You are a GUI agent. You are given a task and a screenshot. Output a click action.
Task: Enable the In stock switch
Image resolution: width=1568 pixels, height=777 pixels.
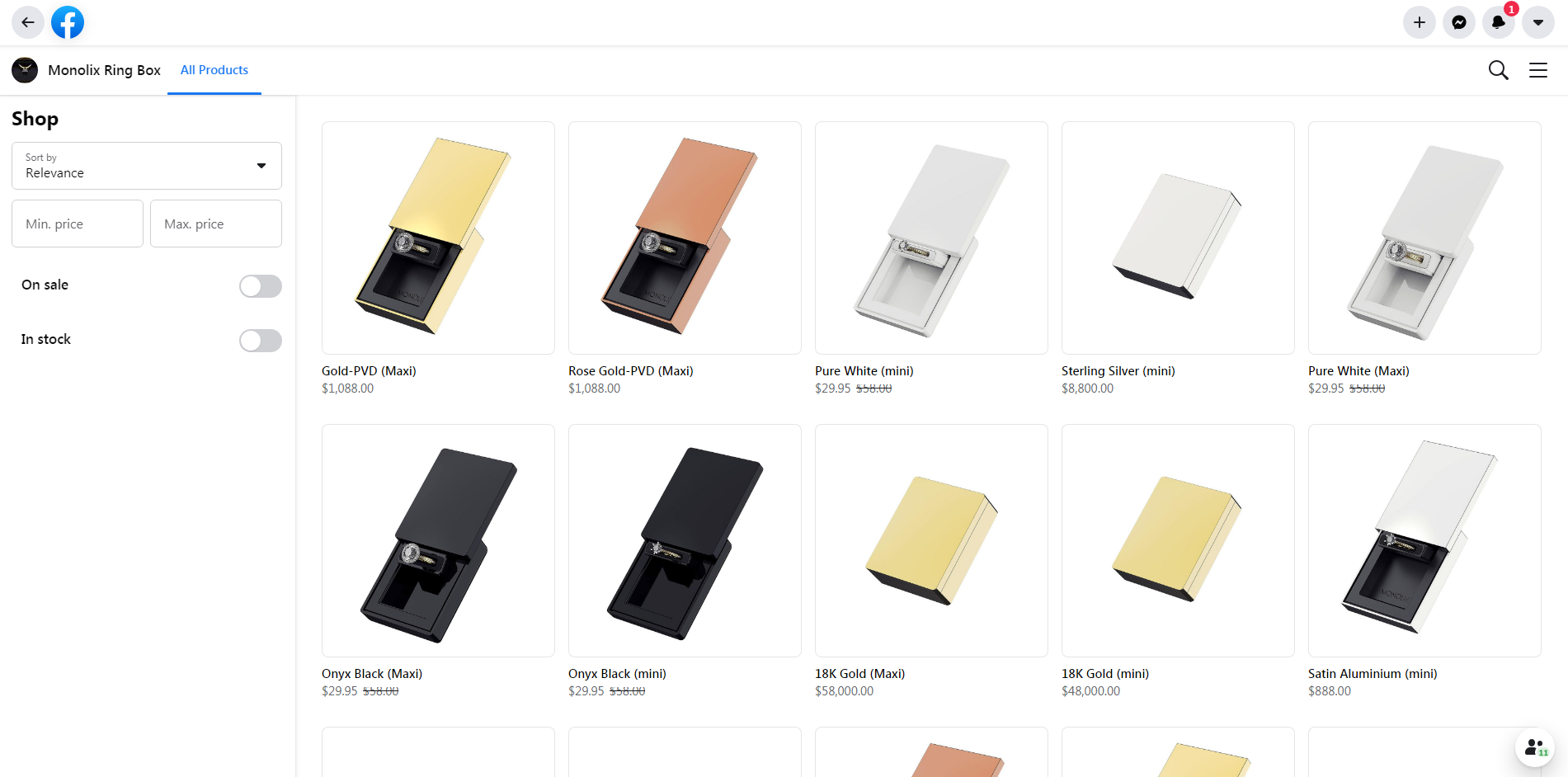click(260, 340)
